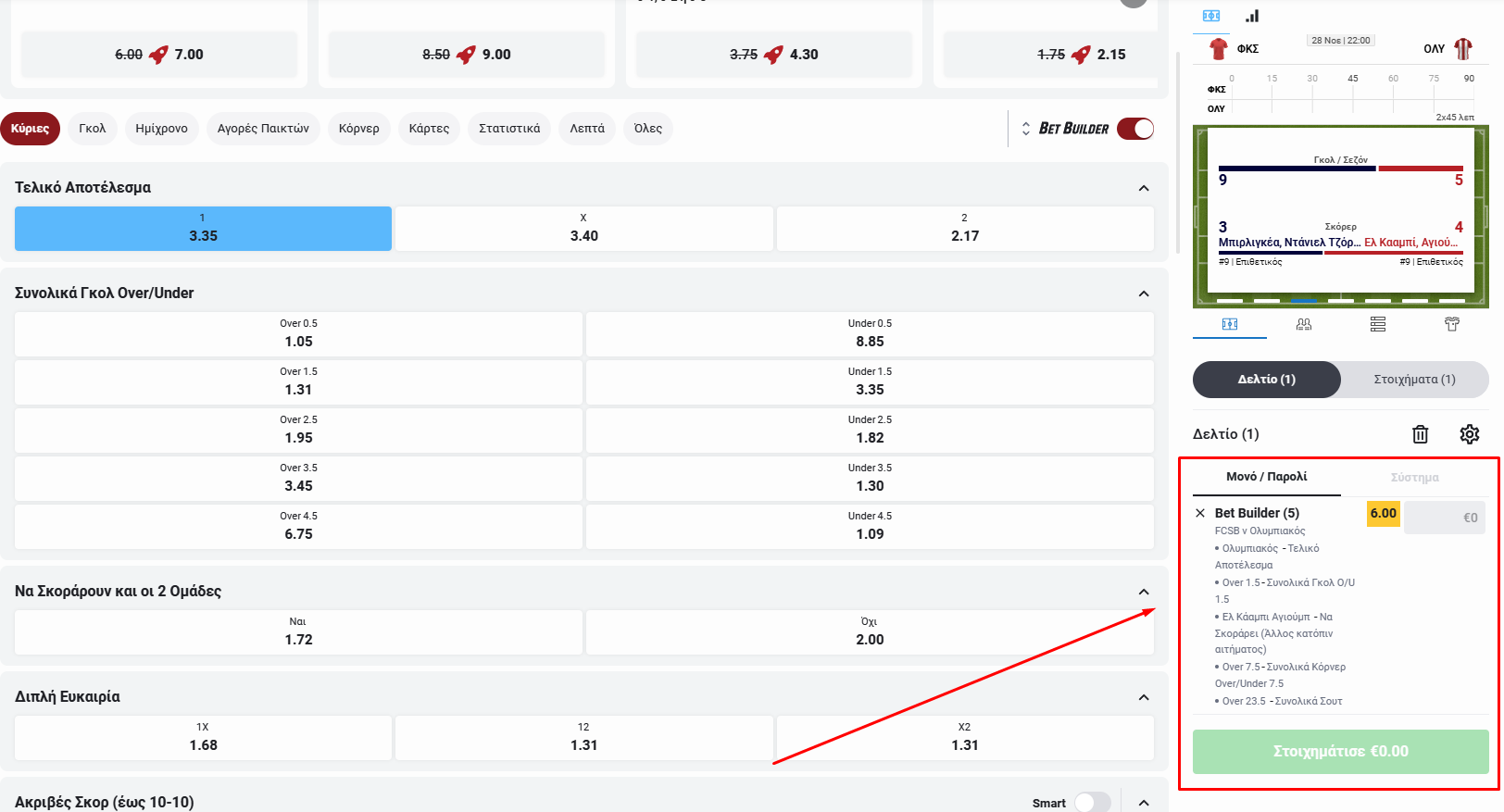
Task: Open the head-to-head players icon tab
Action: [1304, 324]
